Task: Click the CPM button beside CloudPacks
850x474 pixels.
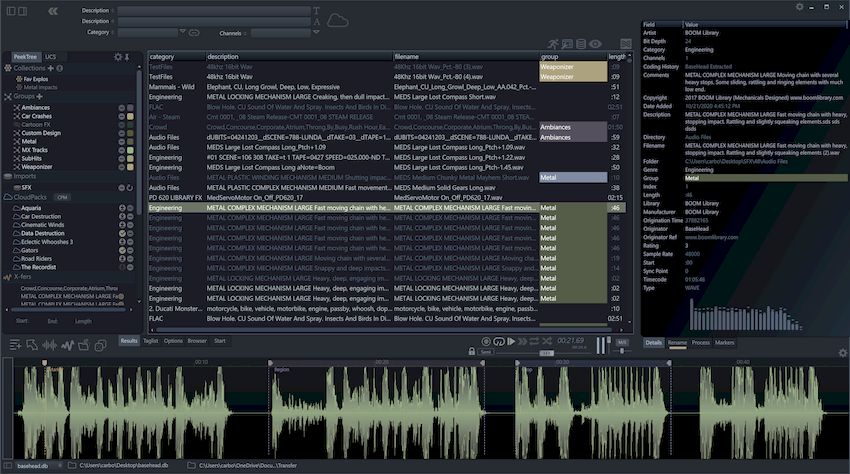Action: [x=61, y=198]
